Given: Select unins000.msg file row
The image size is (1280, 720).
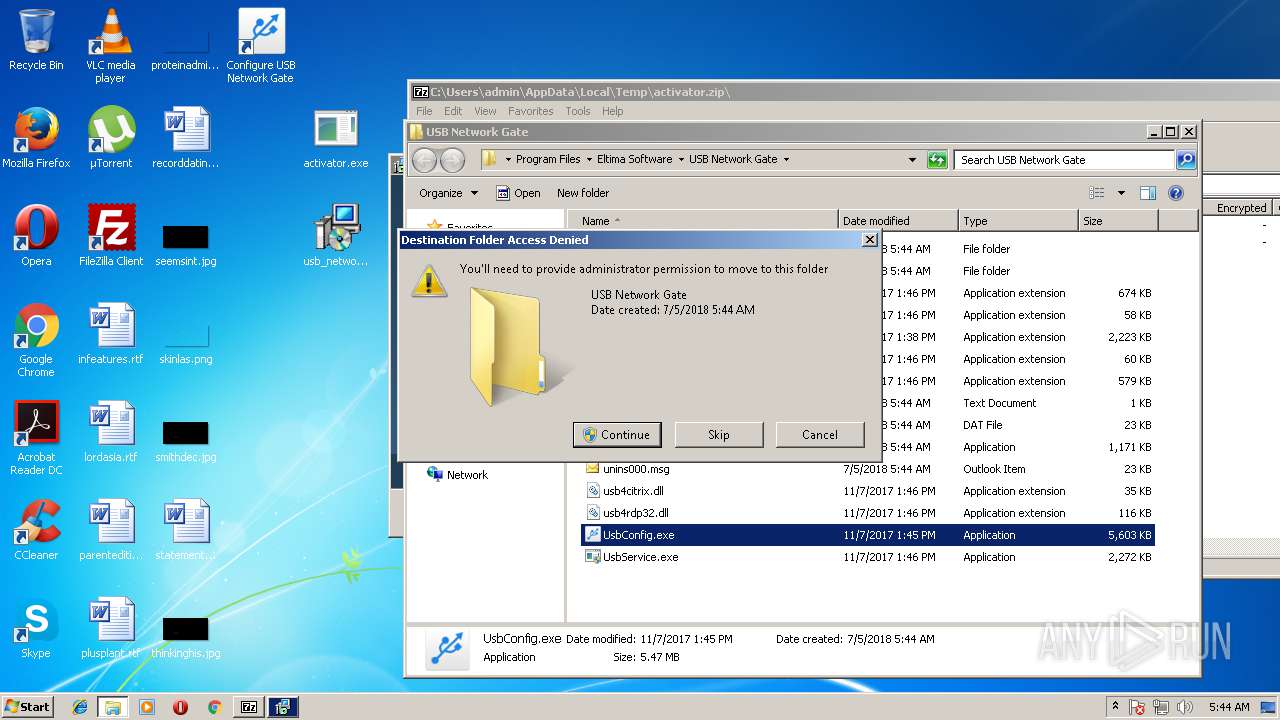Looking at the screenshot, I should 868,469.
